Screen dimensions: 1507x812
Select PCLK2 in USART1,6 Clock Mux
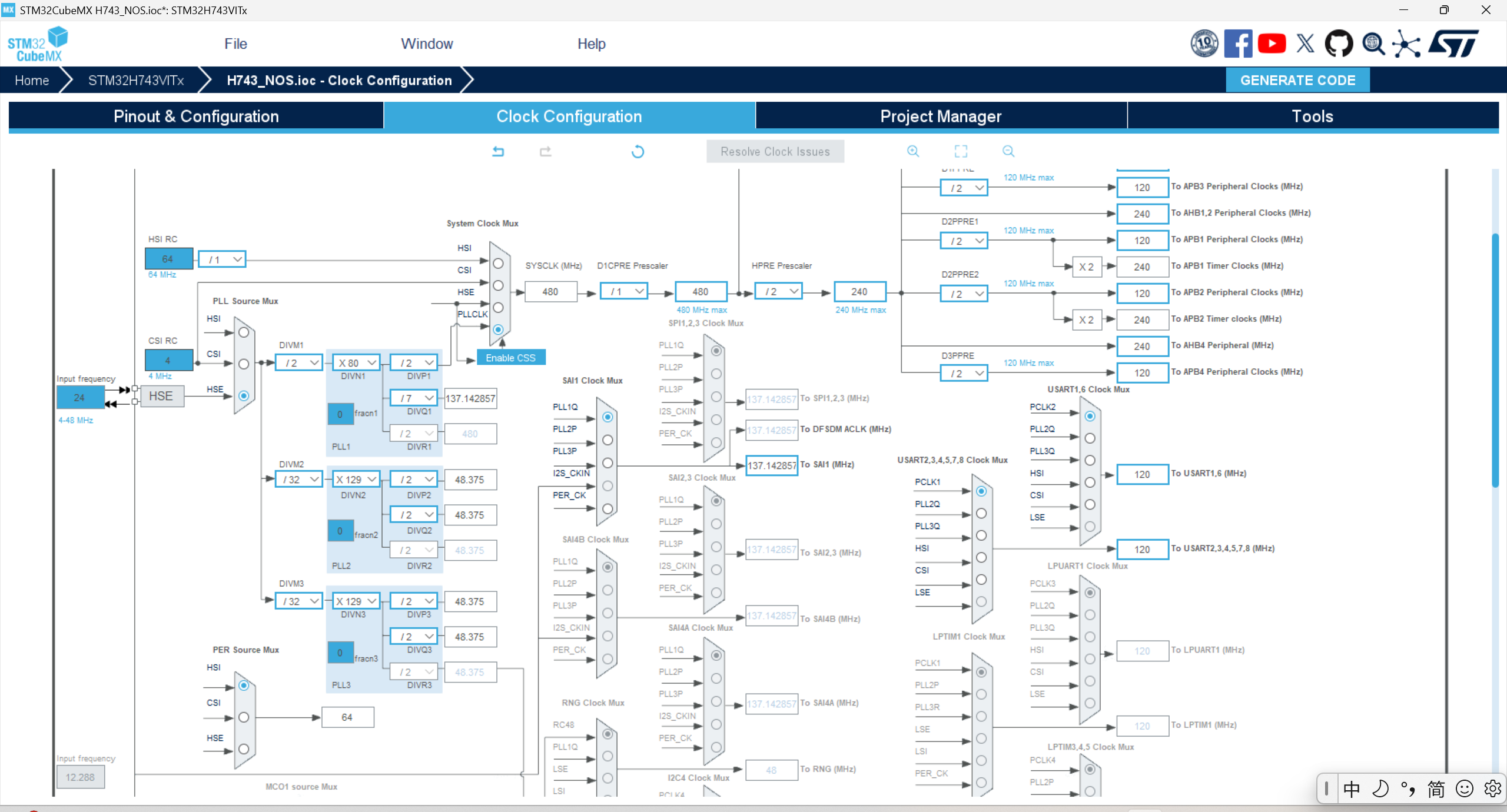coord(1090,416)
